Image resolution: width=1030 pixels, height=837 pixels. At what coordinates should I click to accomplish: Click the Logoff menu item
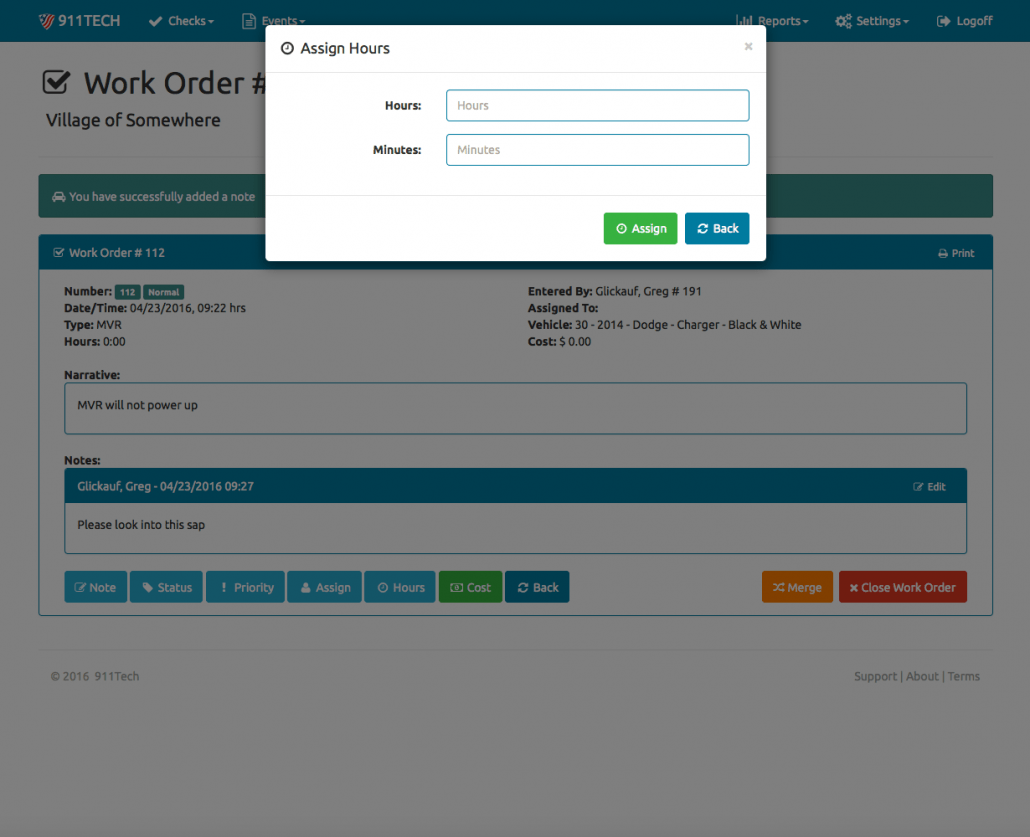tap(964, 21)
